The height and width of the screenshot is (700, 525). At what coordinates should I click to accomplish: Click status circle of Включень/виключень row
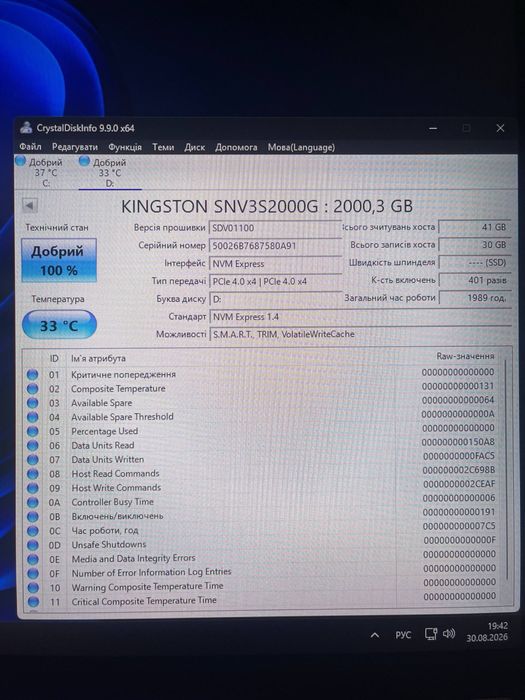pos(33,517)
